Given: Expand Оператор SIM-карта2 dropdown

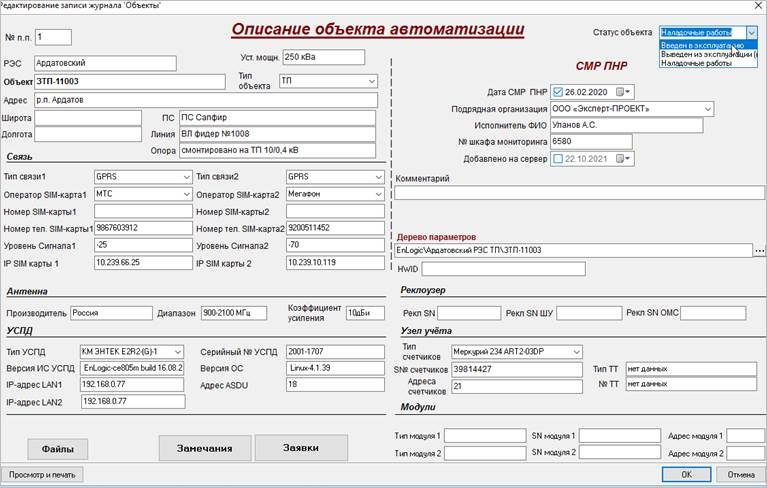Looking at the screenshot, I should pos(379,194).
